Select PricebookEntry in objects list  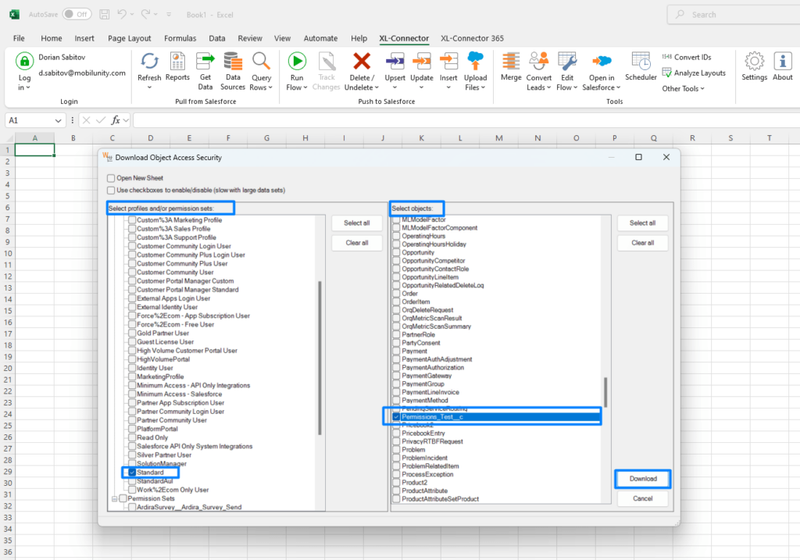pyautogui.click(x=423, y=433)
